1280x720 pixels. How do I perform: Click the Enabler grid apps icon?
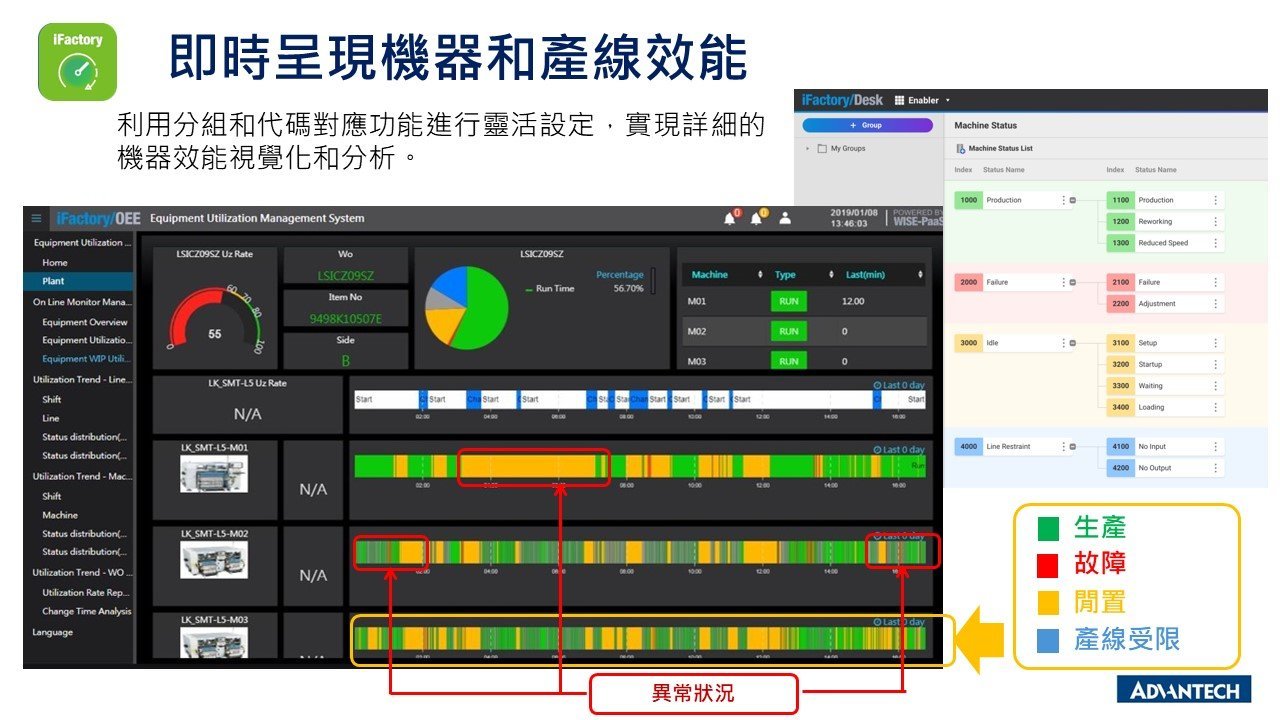point(899,100)
